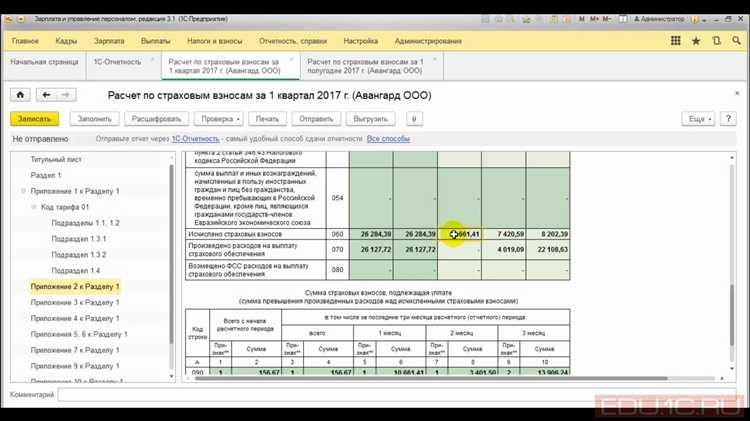Open the Налоги и взносы menu
Image resolution: width=750 pixels, height=421 pixels.
click(215, 41)
